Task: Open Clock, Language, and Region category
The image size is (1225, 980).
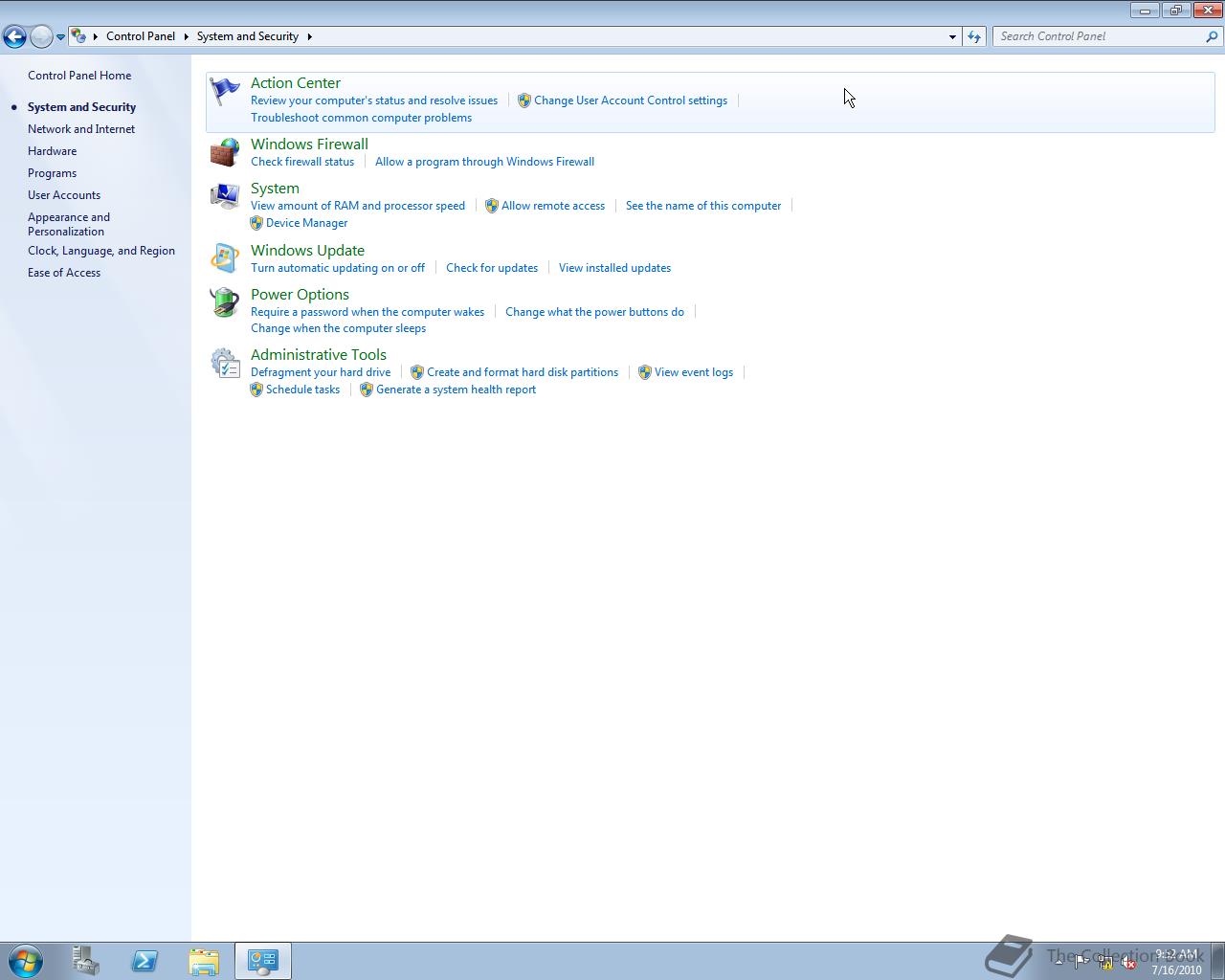Action: point(101,251)
